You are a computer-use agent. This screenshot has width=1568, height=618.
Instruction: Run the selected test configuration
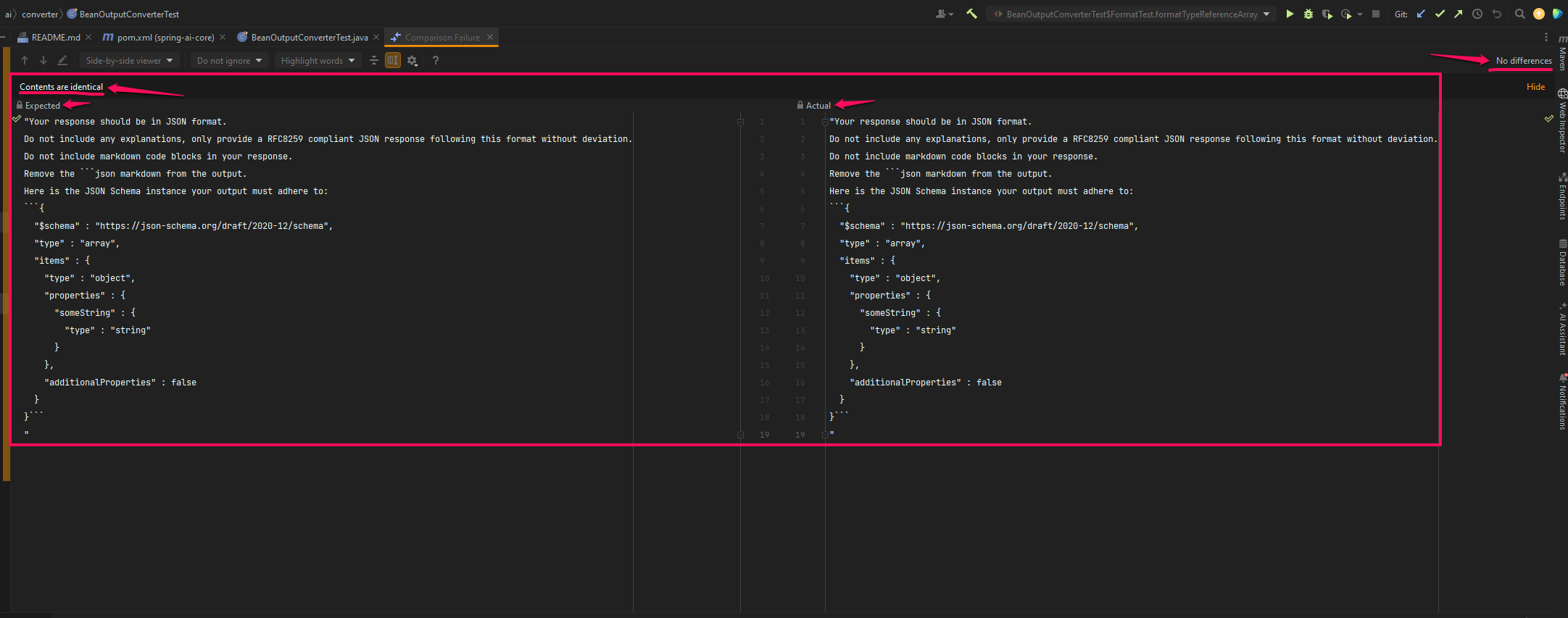tap(1290, 14)
